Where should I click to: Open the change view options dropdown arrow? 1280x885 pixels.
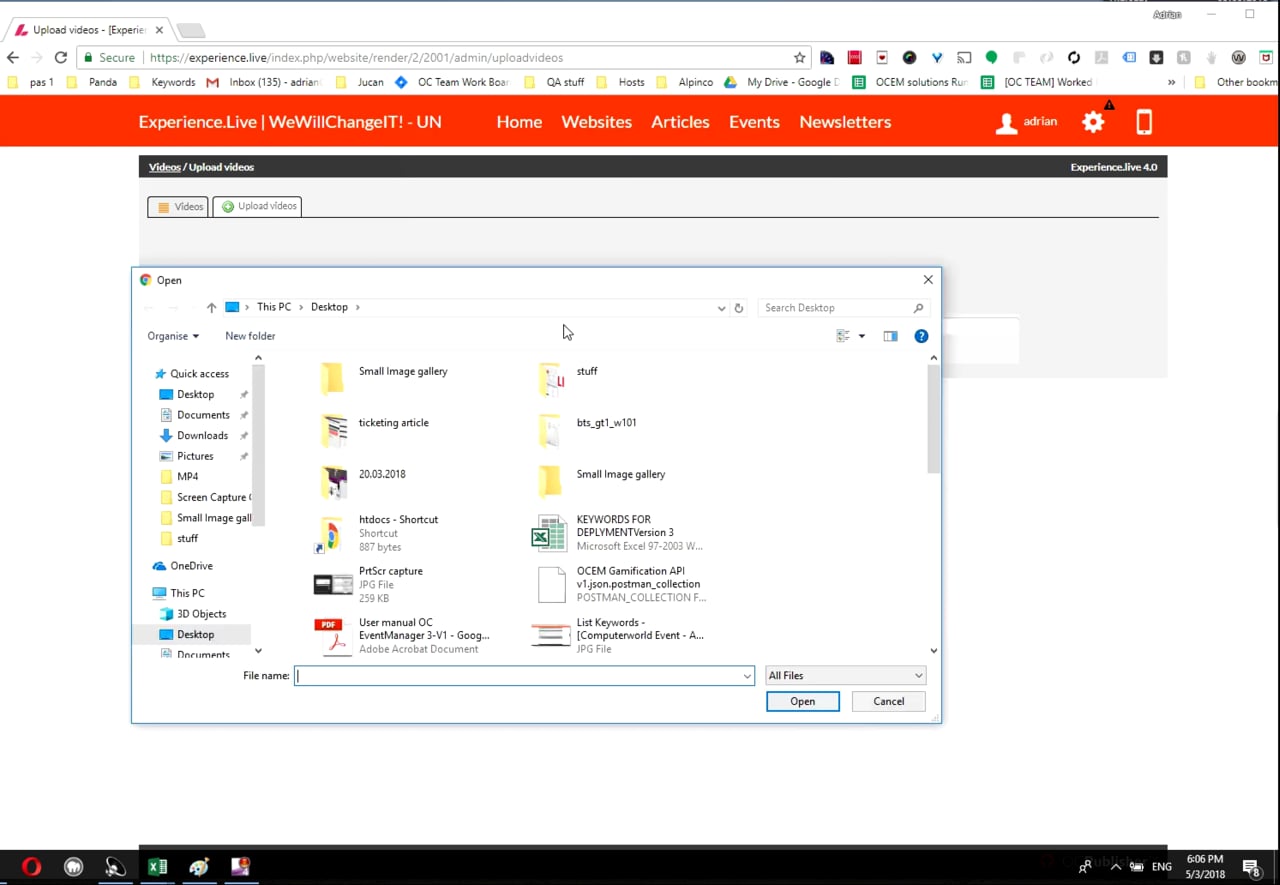pyautogui.click(x=861, y=336)
